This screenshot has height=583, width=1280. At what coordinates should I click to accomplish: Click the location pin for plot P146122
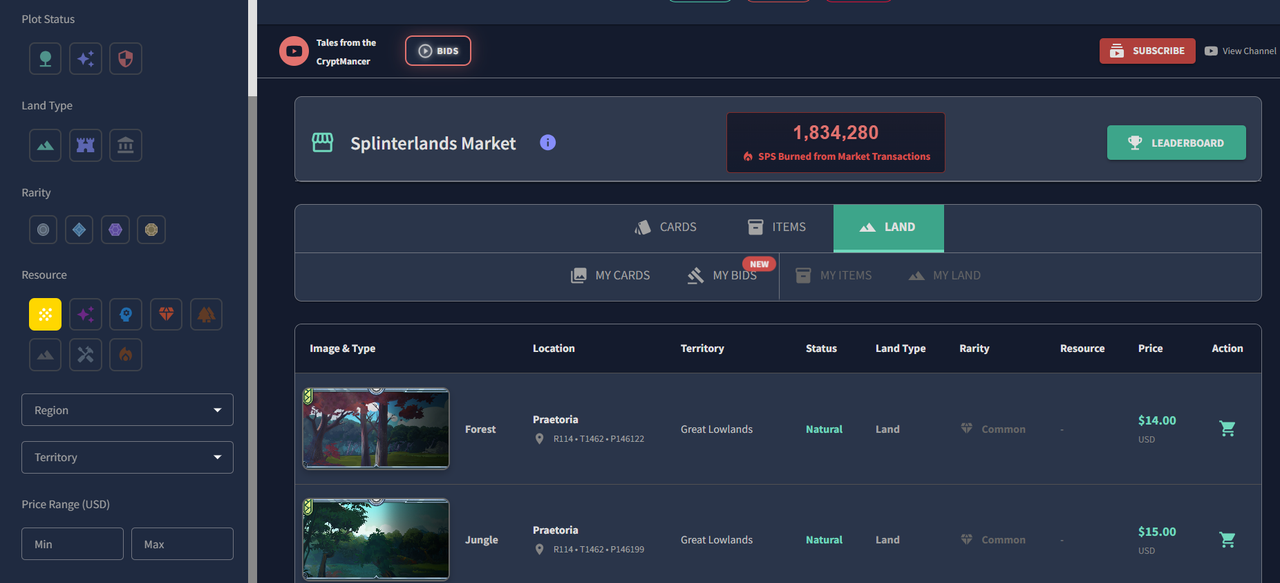point(540,439)
